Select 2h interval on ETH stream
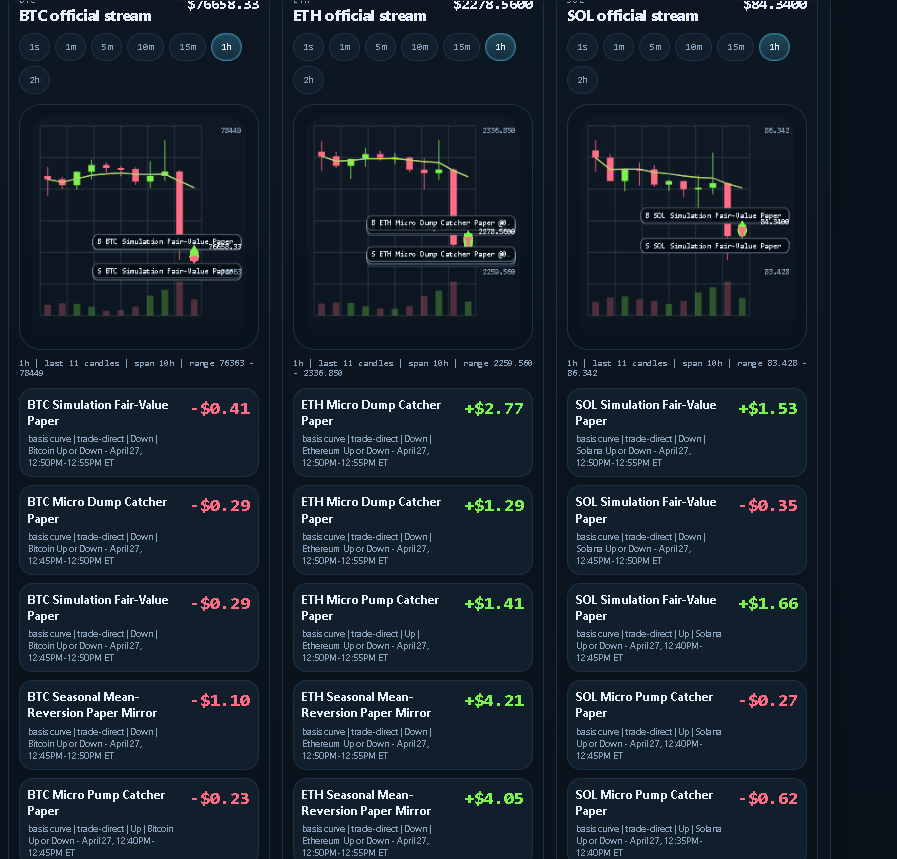Image resolution: width=897 pixels, height=859 pixels. (x=308, y=80)
